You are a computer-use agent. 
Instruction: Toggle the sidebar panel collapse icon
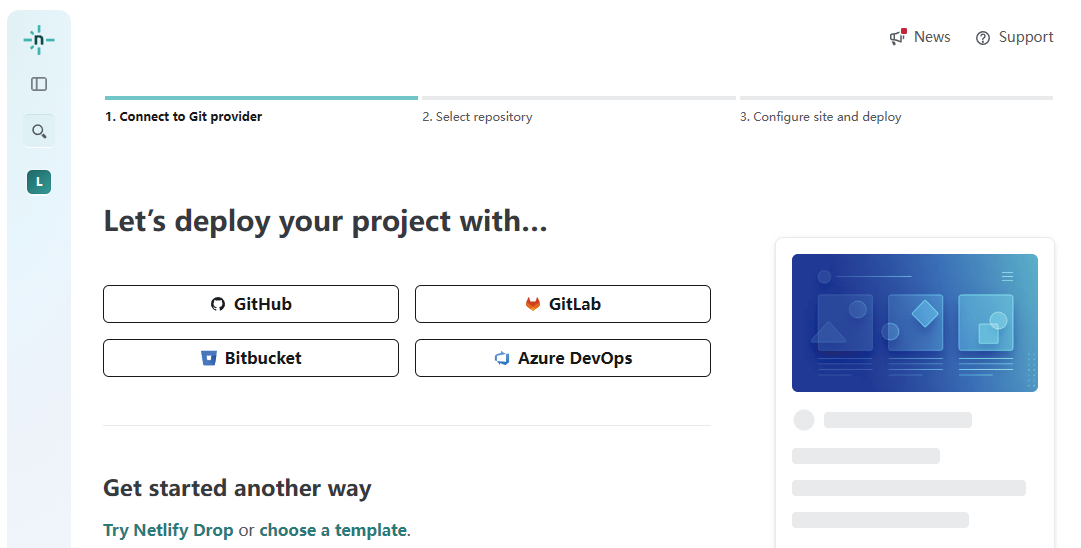(39, 84)
